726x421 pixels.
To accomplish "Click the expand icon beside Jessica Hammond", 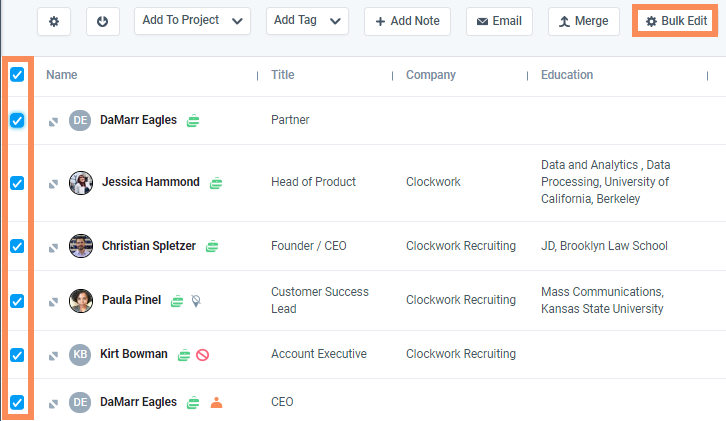I will [x=54, y=183].
